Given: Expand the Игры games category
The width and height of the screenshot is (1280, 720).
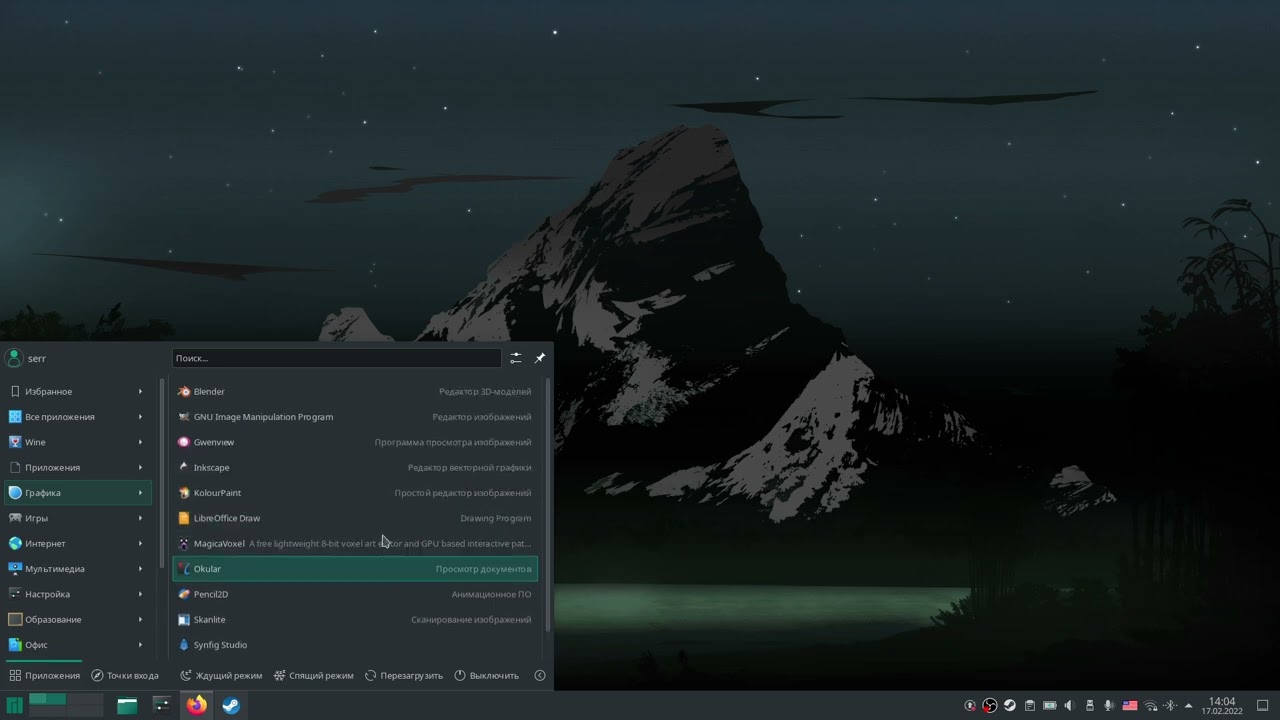Looking at the screenshot, I should coord(78,518).
